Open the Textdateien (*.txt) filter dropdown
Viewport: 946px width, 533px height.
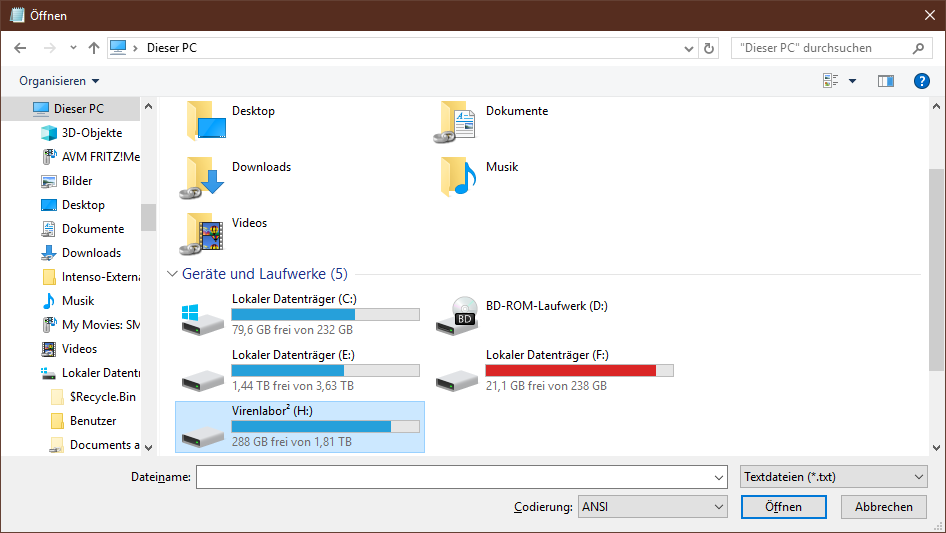click(833, 477)
